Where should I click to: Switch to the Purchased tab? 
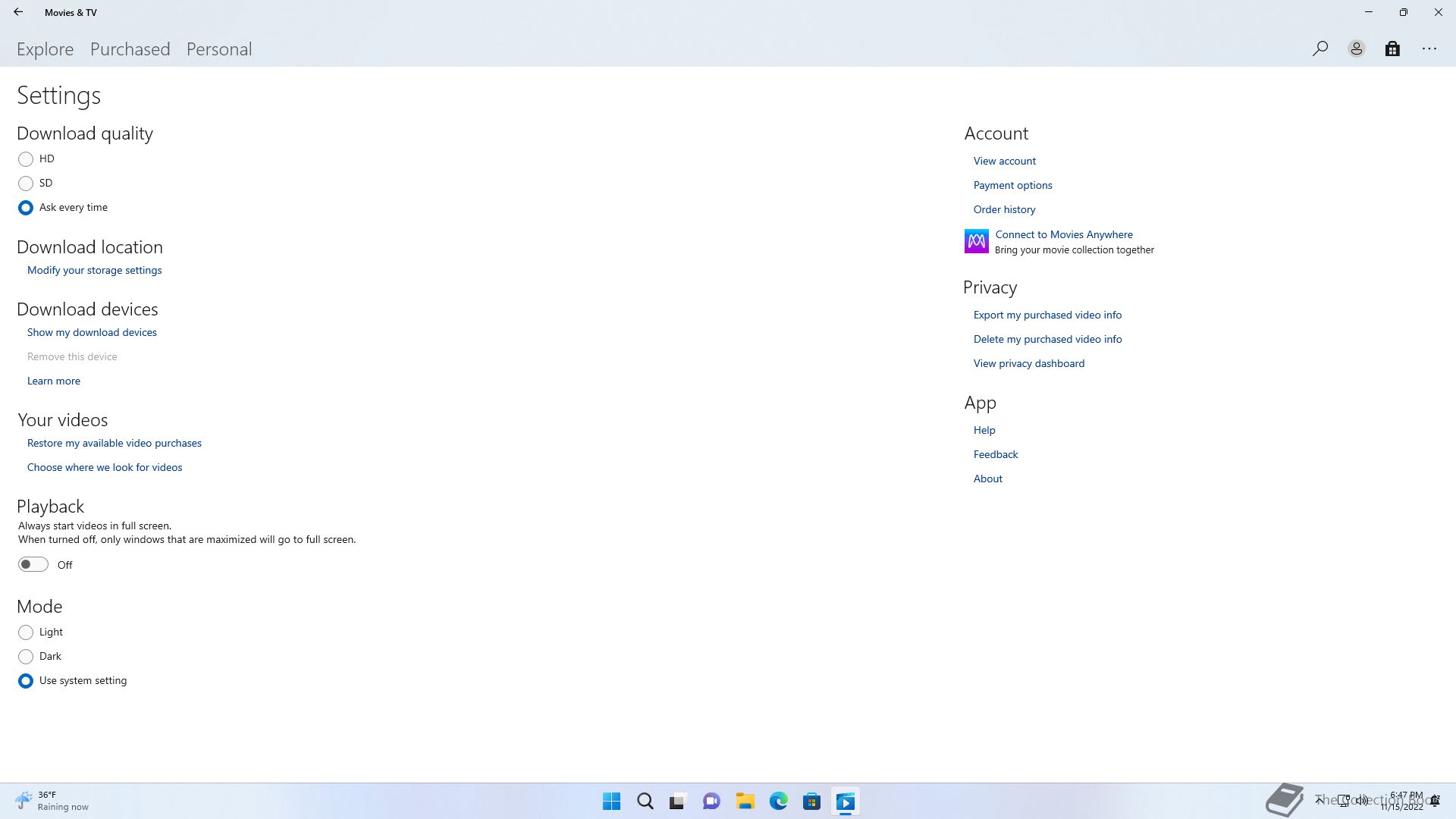[x=130, y=49]
